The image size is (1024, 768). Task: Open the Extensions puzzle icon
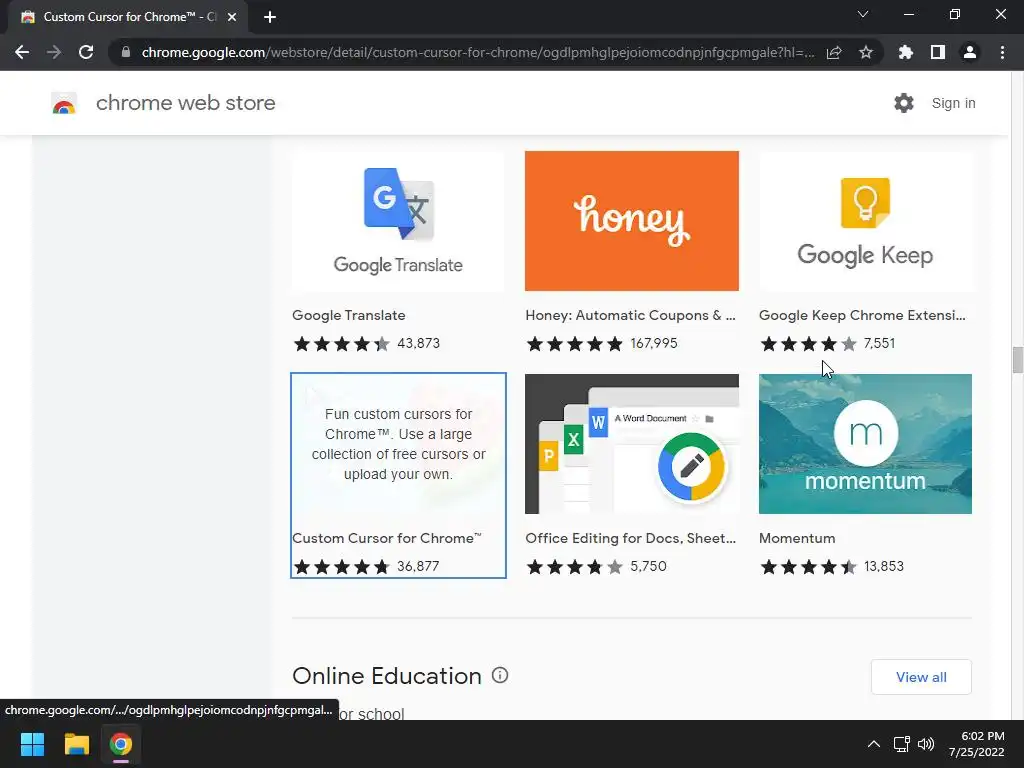[906, 52]
